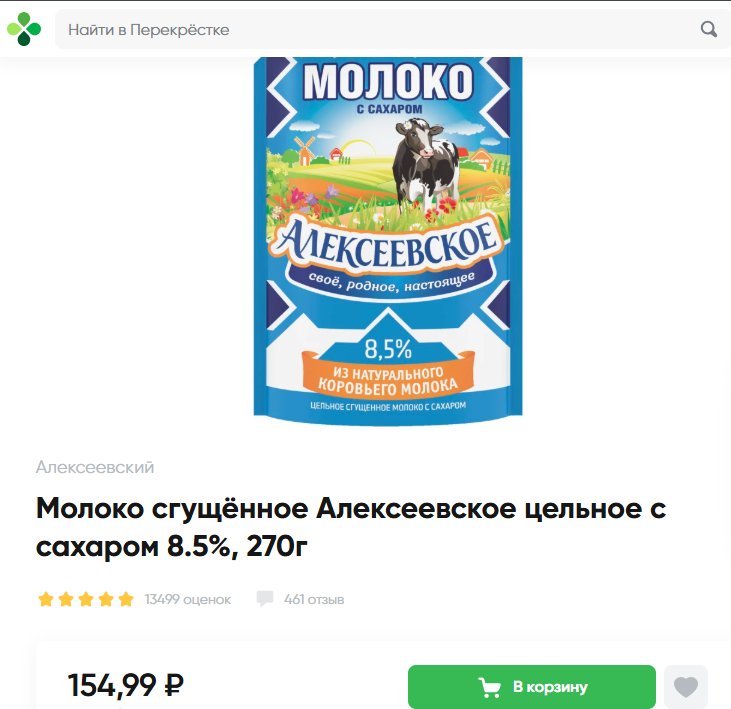Select the fifth rating star
Viewport: 731px width, 709px height.
point(126,599)
